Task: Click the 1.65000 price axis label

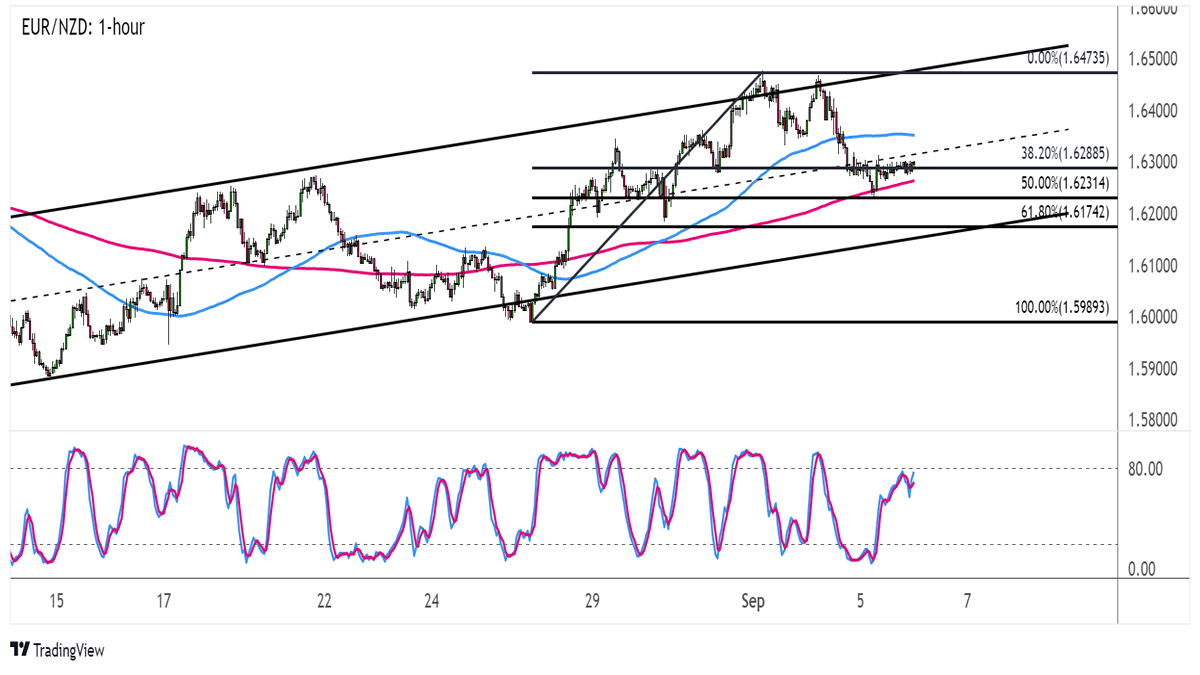Action: tap(1151, 59)
